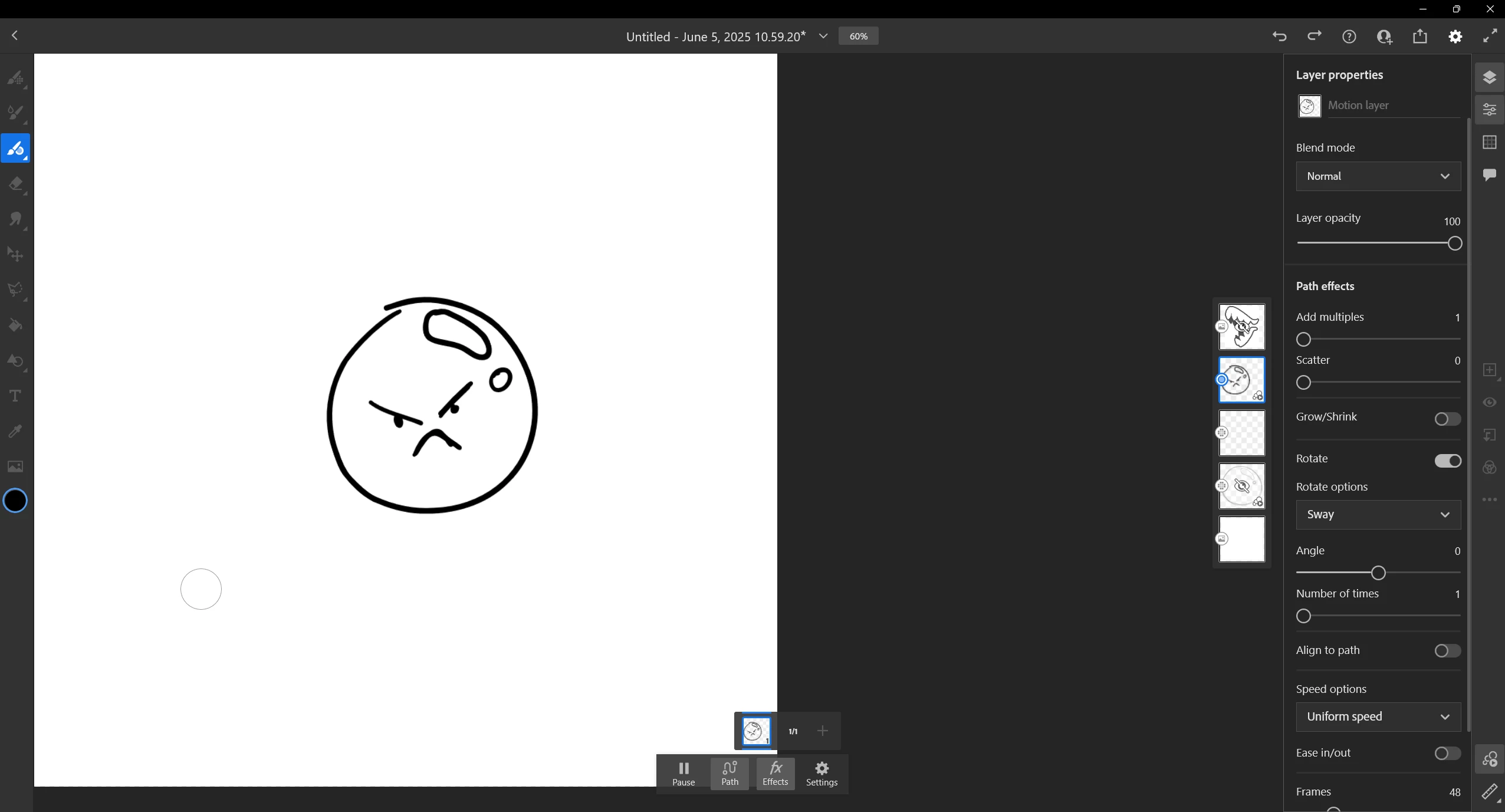Viewport: 1505px width, 812px height.
Task: Select the Eyedropper tool
Action: pyautogui.click(x=15, y=431)
